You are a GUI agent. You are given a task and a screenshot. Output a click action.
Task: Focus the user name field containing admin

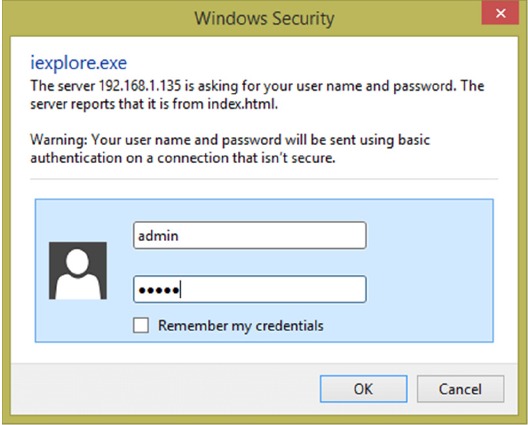pyautogui.click(x=250, y=235)
